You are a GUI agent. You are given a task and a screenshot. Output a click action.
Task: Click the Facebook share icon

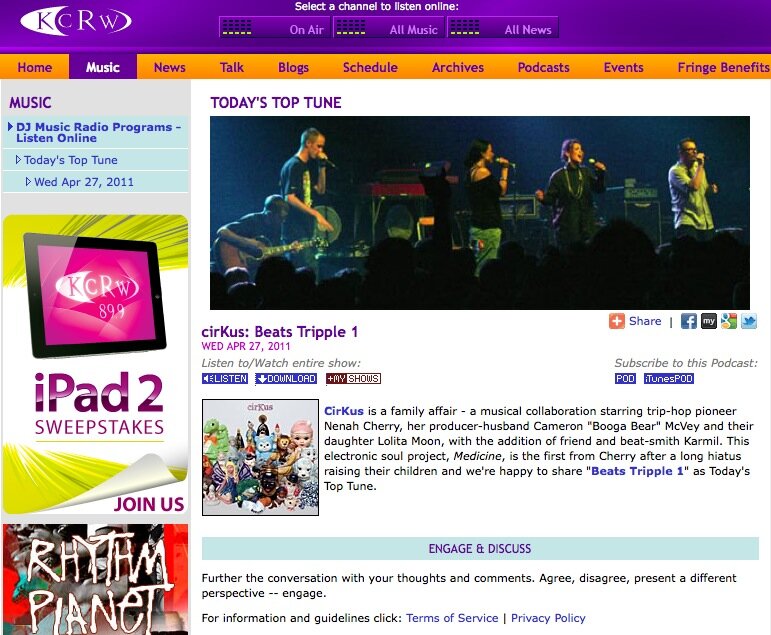pyautogui.click(x=688, y=321)
